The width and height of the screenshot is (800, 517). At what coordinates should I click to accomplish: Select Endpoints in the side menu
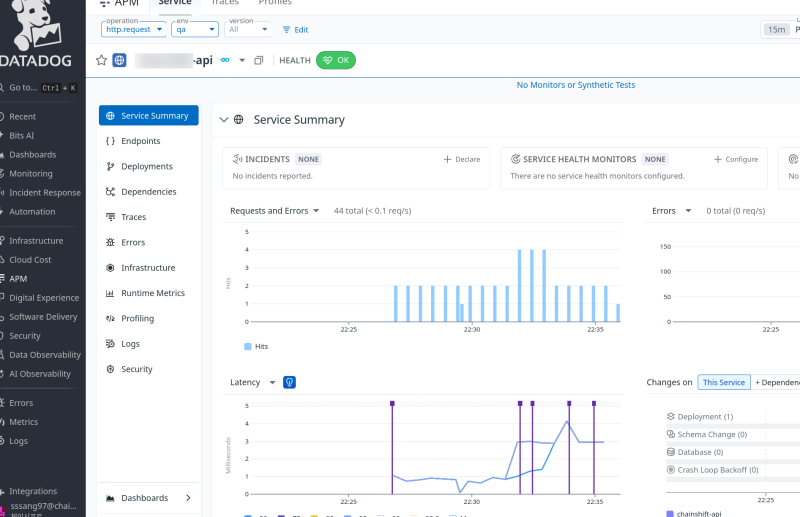point(140,141)
